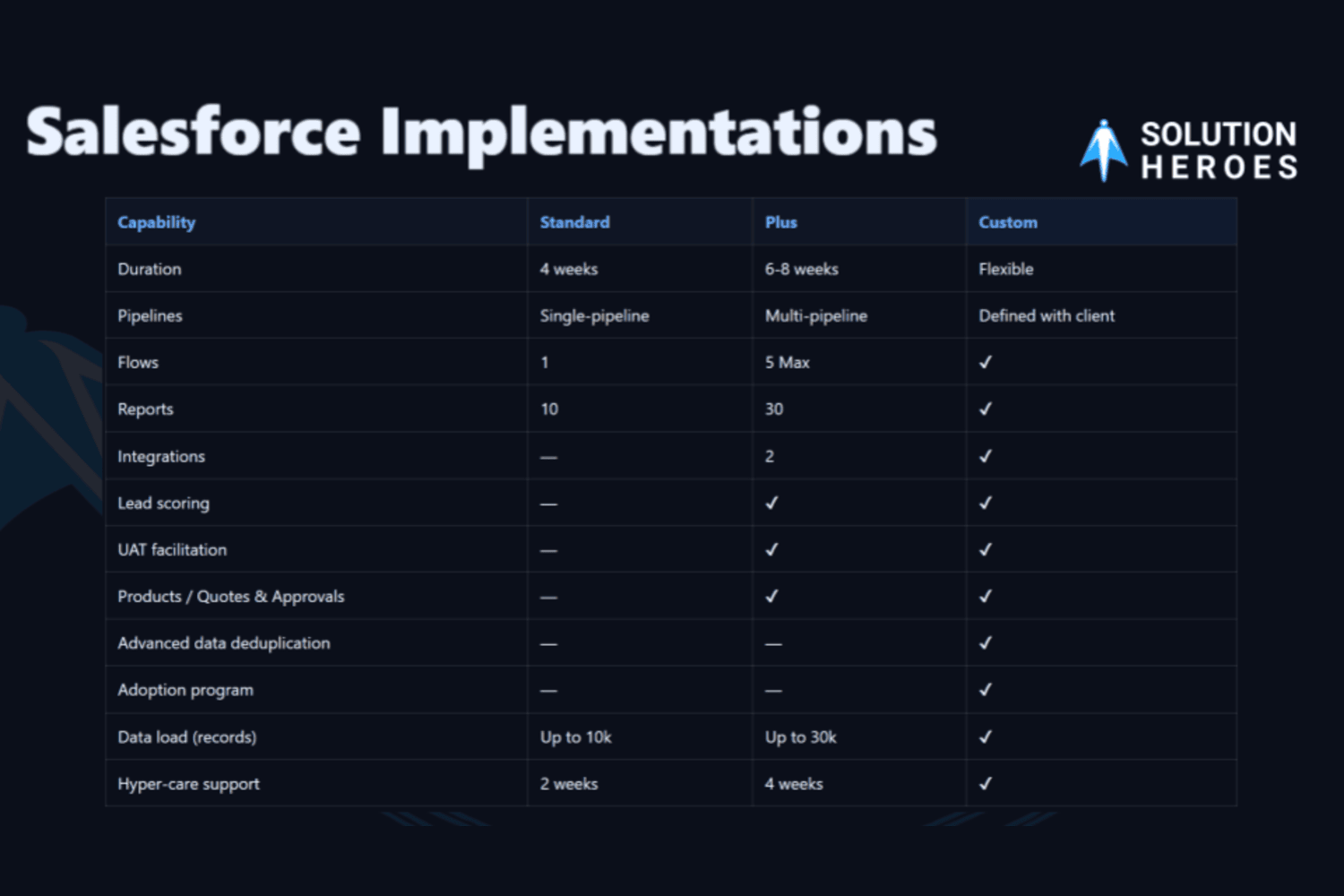Click the "Multi-pipeline" cell text

pos(815,315)
